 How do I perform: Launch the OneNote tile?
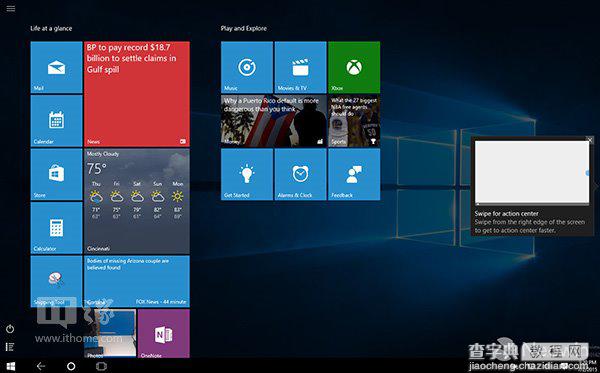[164, 334]
